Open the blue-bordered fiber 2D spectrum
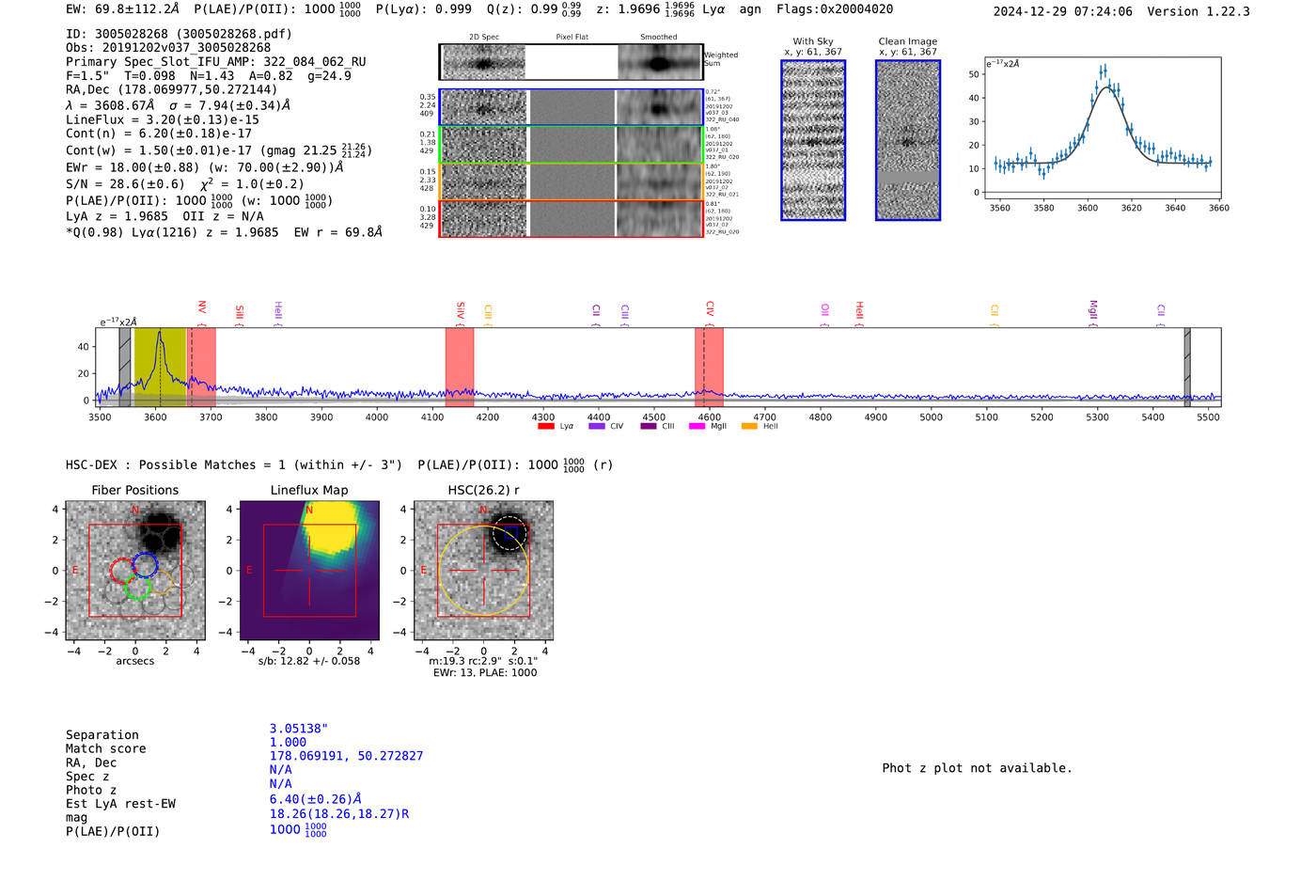This screenshot has height=896, width=1316. click(x=484, y=108)
